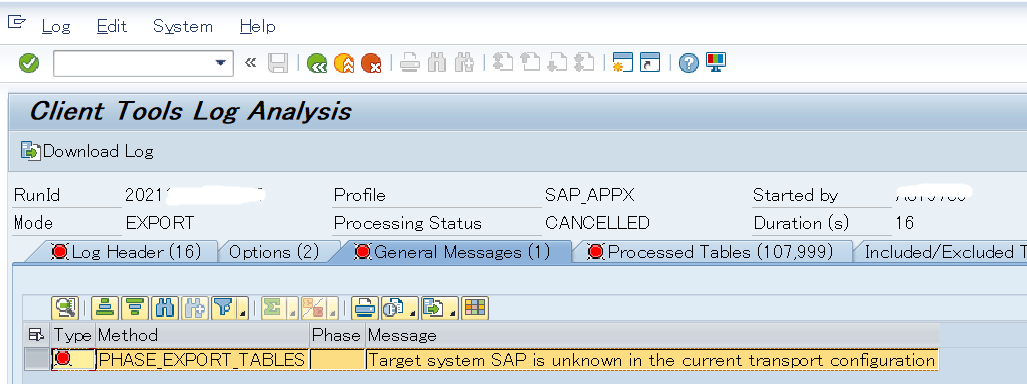Open a new GUI window icon
The image size is (1027, 384).
pos(622,63)
